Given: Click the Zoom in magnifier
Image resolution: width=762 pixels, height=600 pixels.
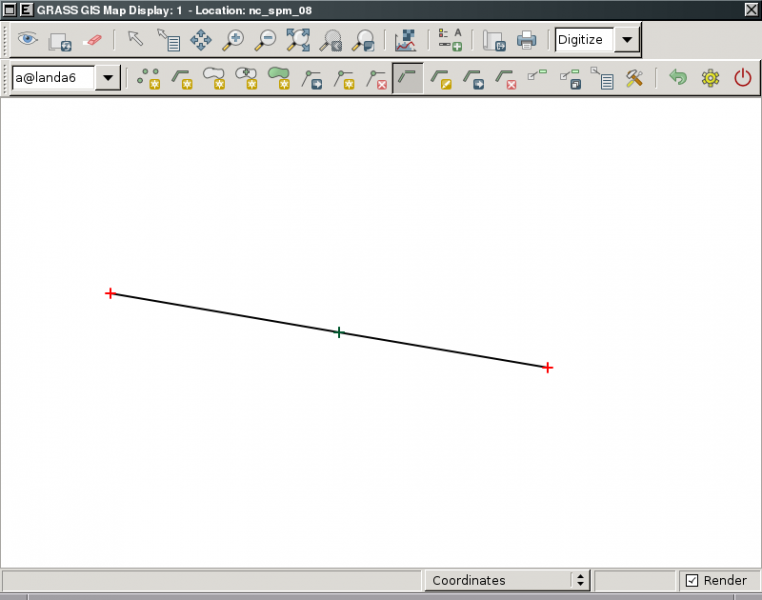Looking at the screenshot, I should pyautogui.click(x=233, y=40).
